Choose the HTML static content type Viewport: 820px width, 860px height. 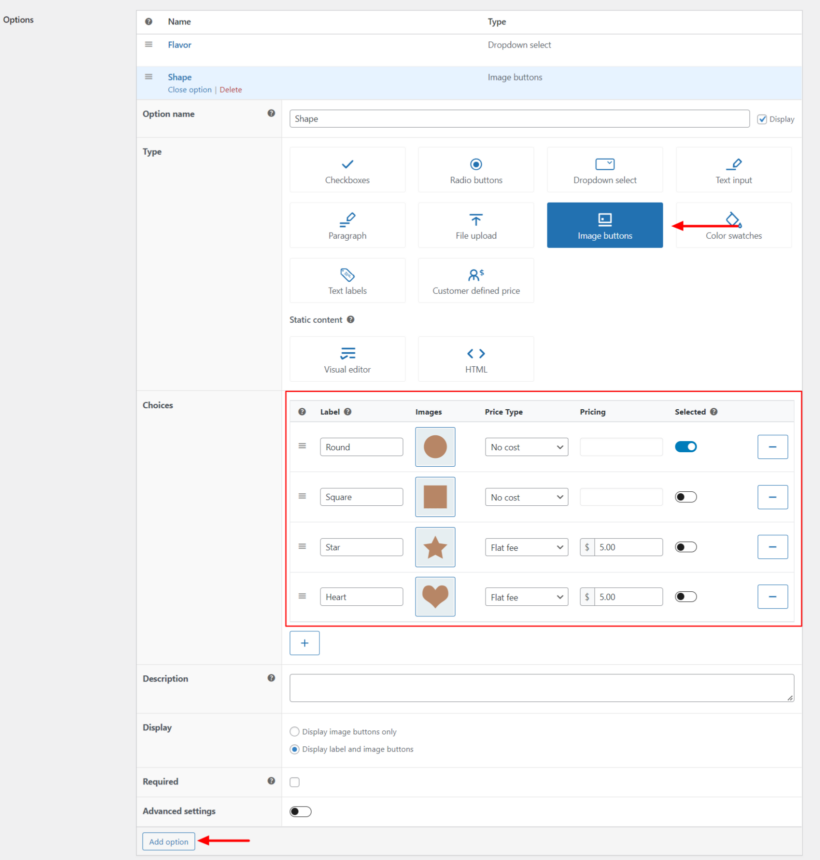tap(475, 359)
